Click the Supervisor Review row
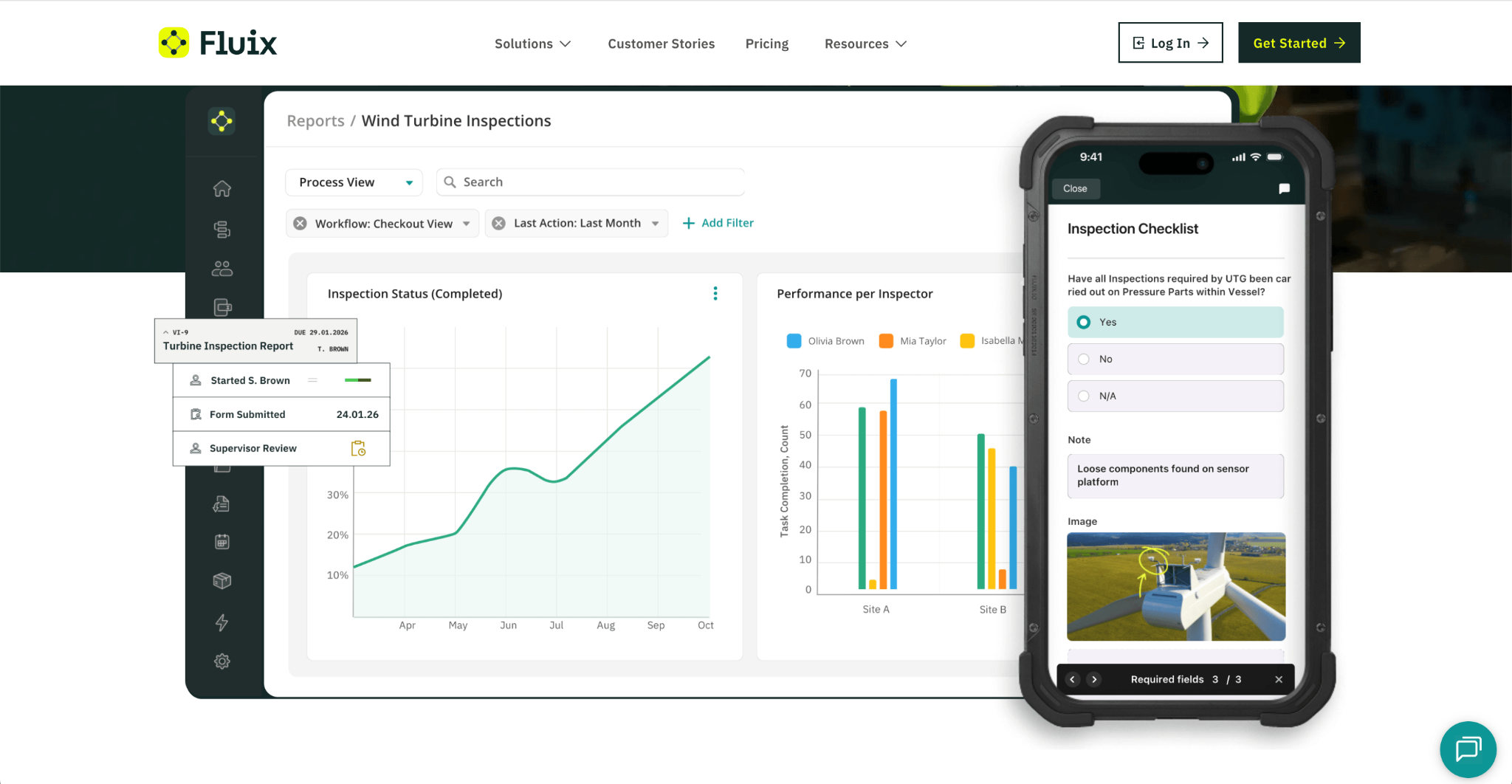 281,449
